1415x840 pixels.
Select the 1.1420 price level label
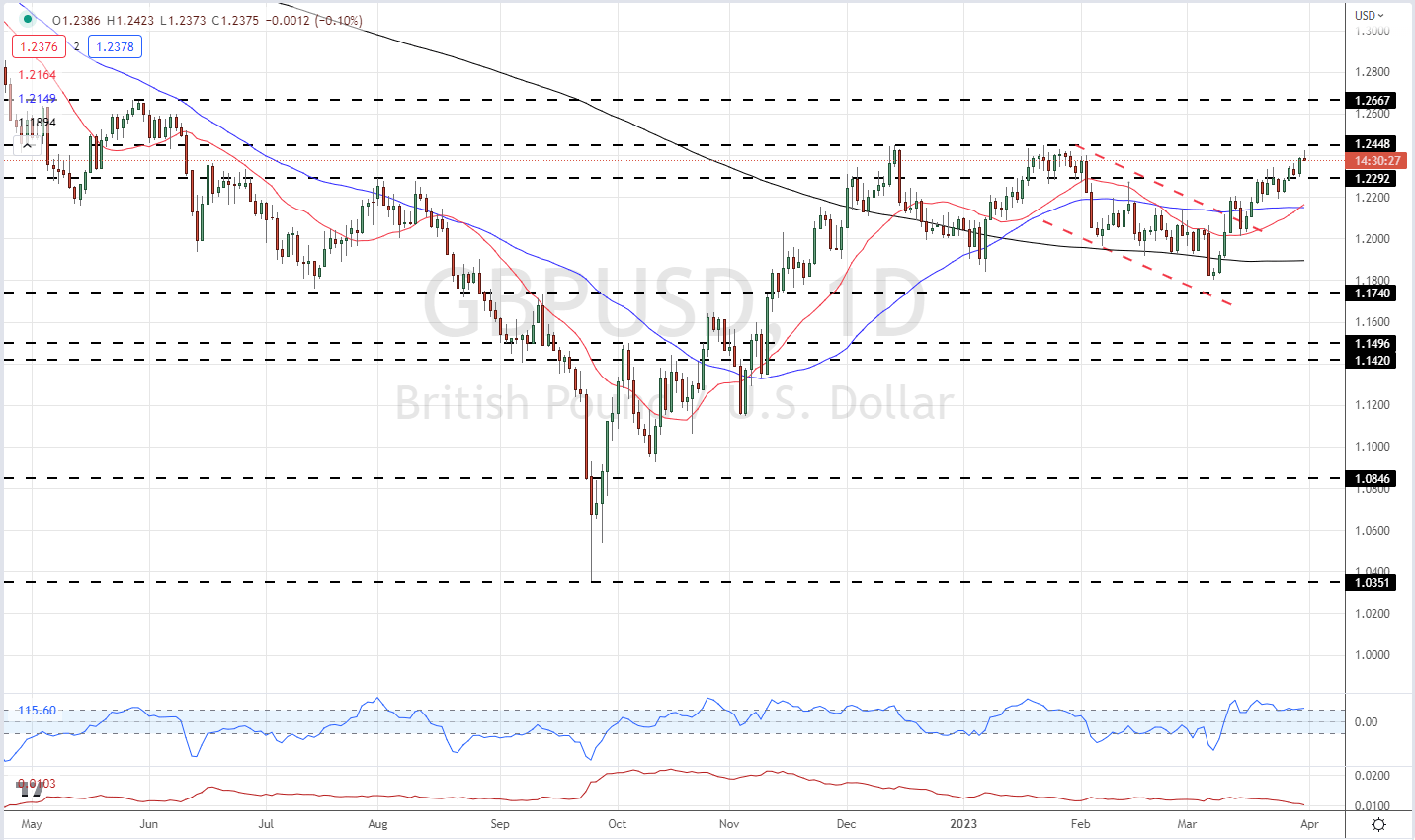point(1373,361)
